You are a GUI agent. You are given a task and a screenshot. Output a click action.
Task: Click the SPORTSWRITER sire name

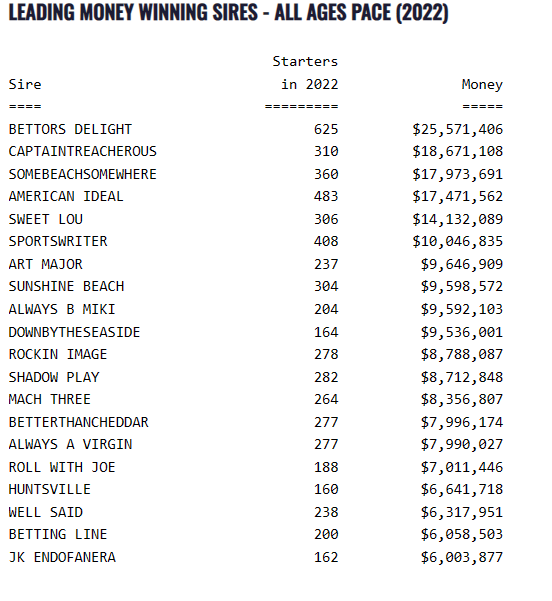pyautogui.click(x=58, y=241)
